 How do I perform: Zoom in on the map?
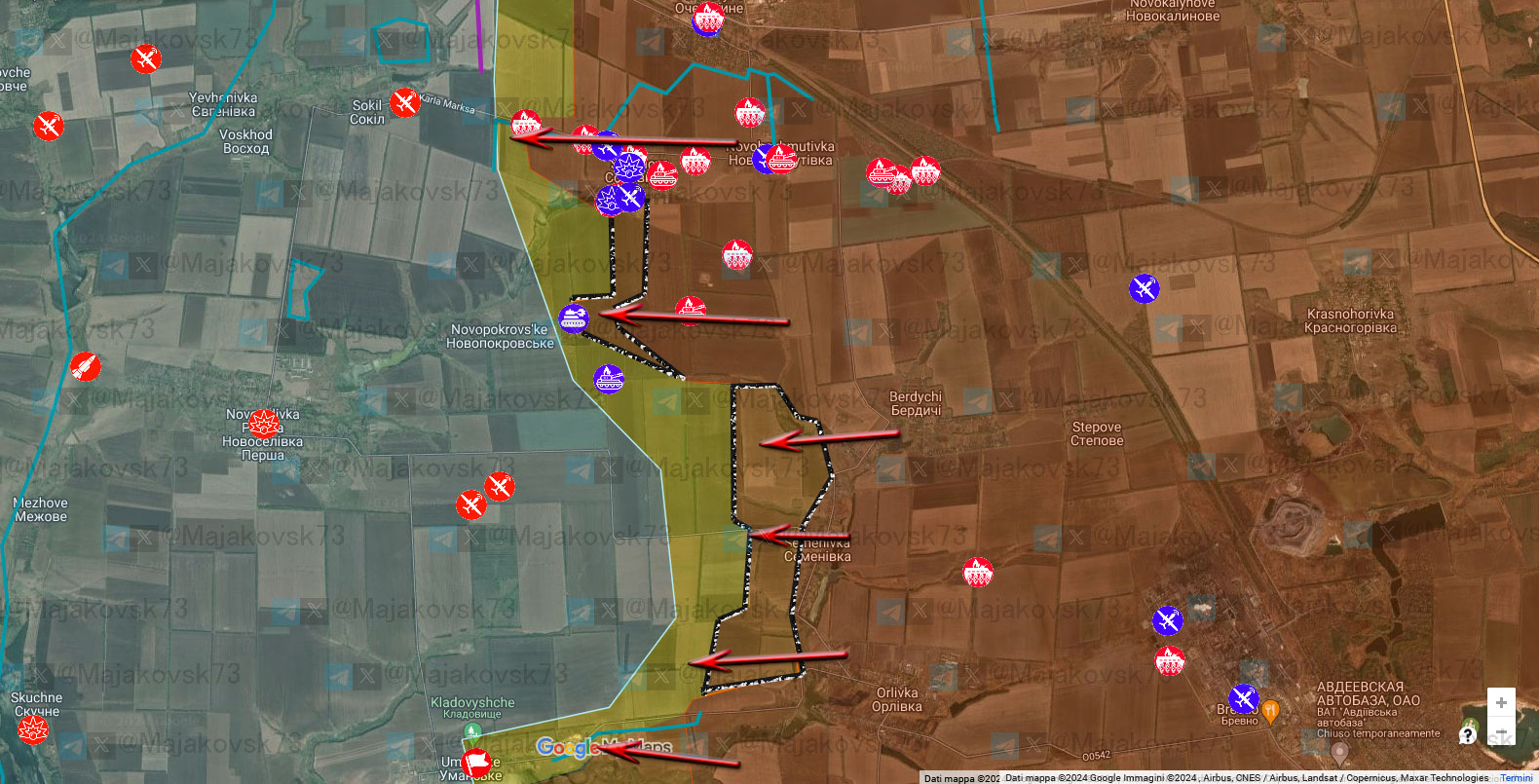click(x=1501, y=702)
